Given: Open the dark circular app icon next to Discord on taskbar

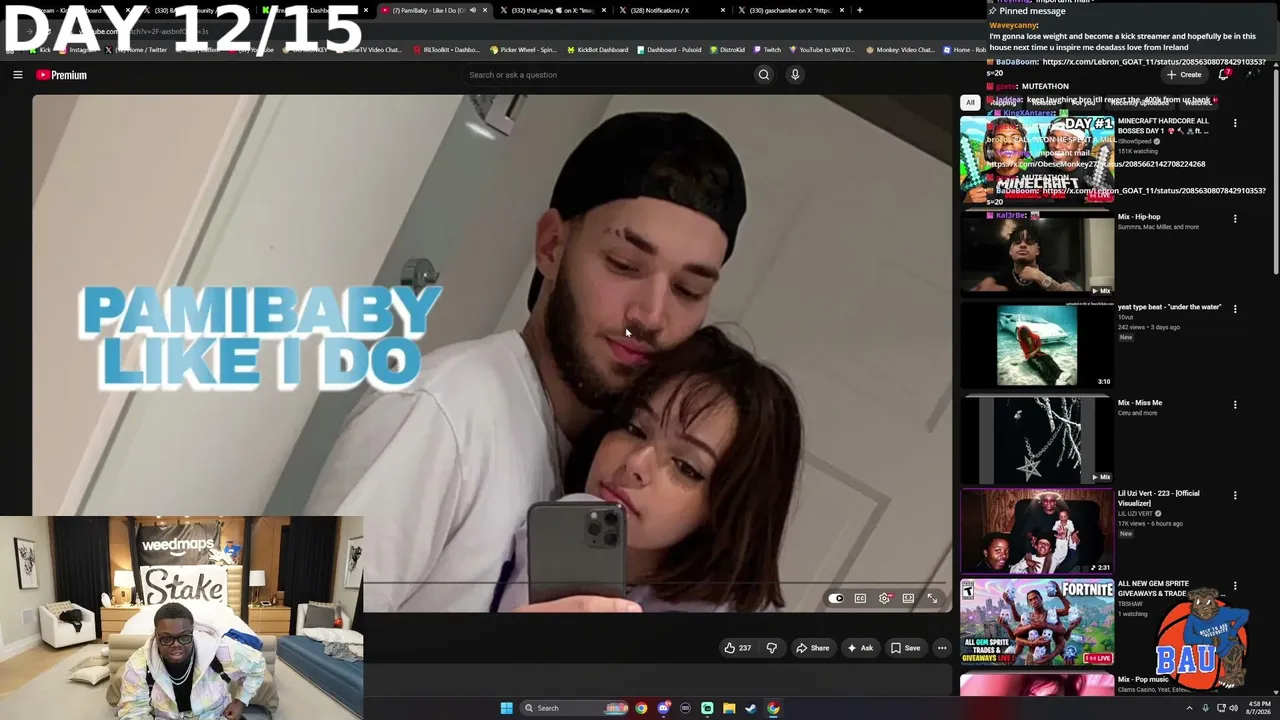Looking at the screenshot, I should click(685, 708).
